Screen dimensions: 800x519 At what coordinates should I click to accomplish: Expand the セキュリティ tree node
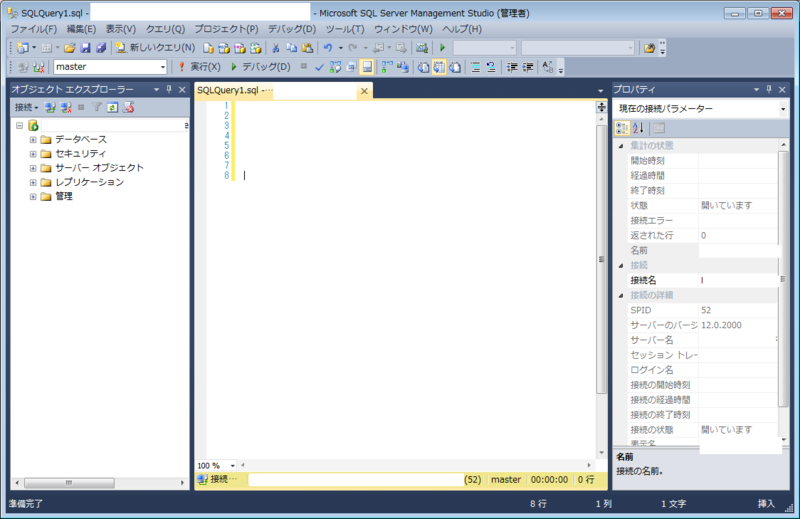click(33, 154)
